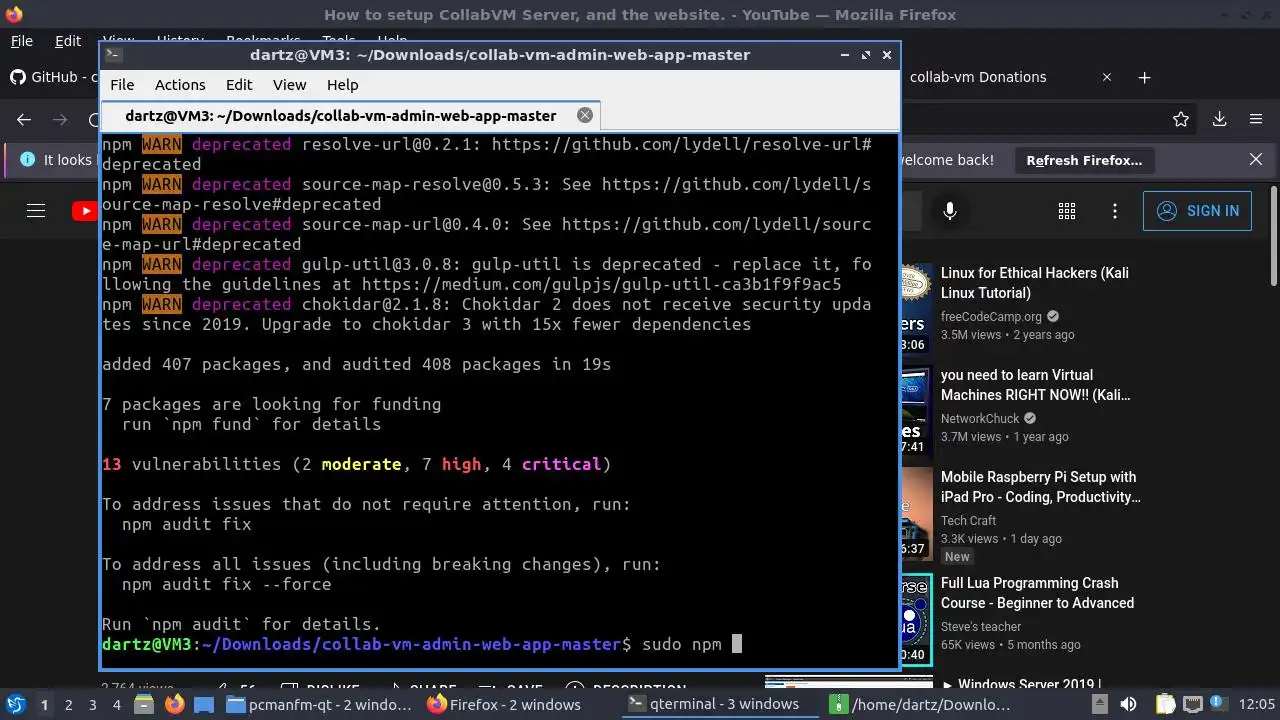
Task: Open the Help menu in qterminal
Action: click(342, 85)
